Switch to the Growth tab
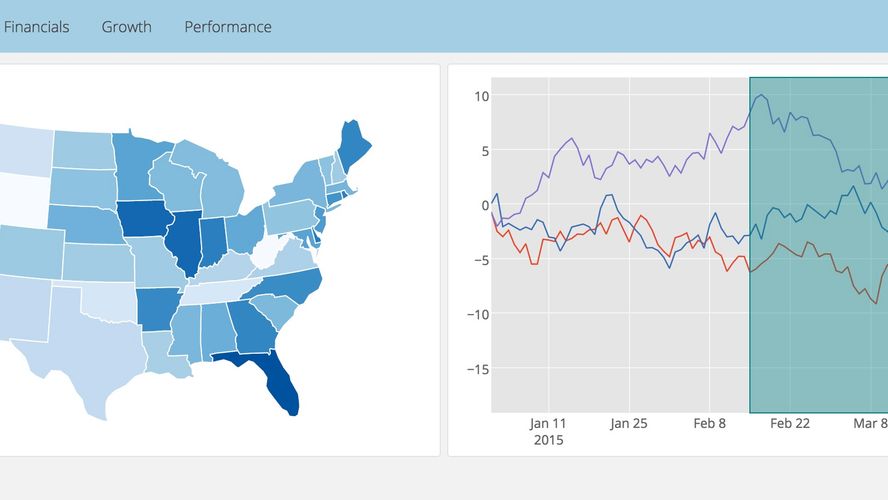This screenshot has height=500, width=888. (127, 27)
